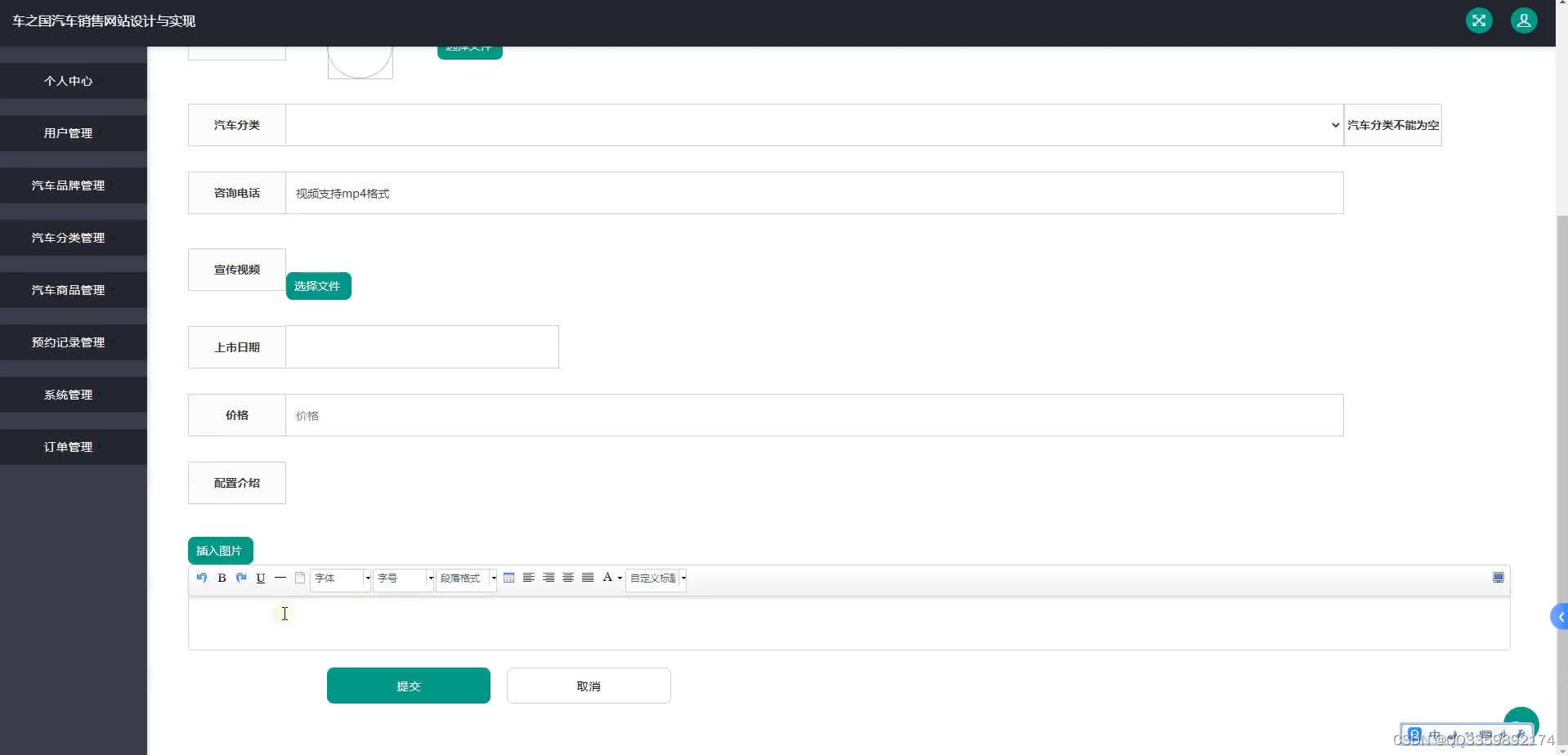
Task: Align text left in the editor
Action: click(529, 578)
